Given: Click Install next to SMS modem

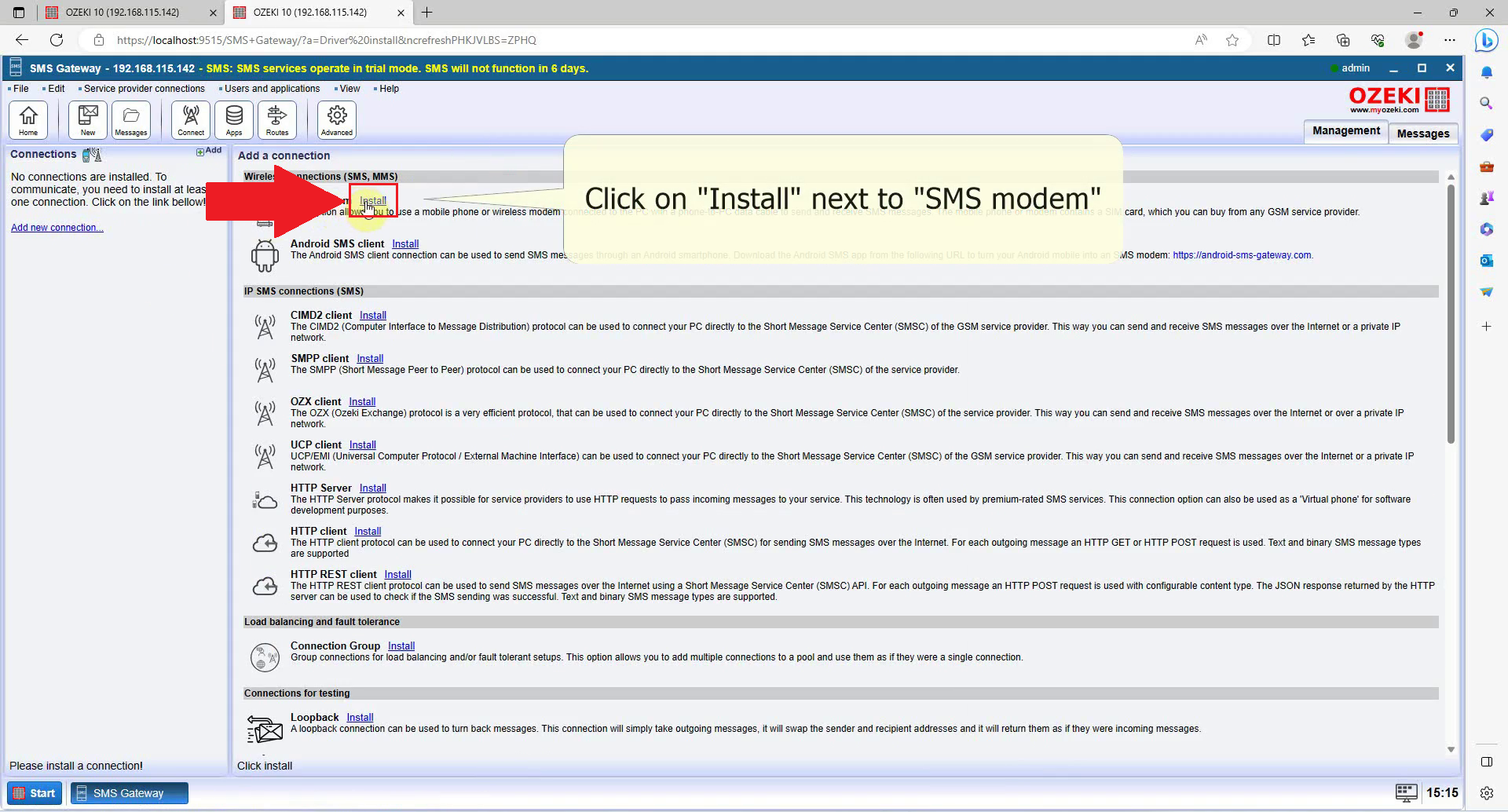Looking at the screenshot, I should (x=373, y=201).
